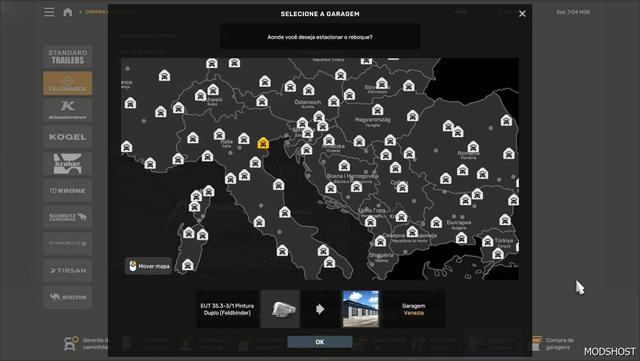Select the garage icon near Türkiye label

pyautogui.click(x=488, y=241)
